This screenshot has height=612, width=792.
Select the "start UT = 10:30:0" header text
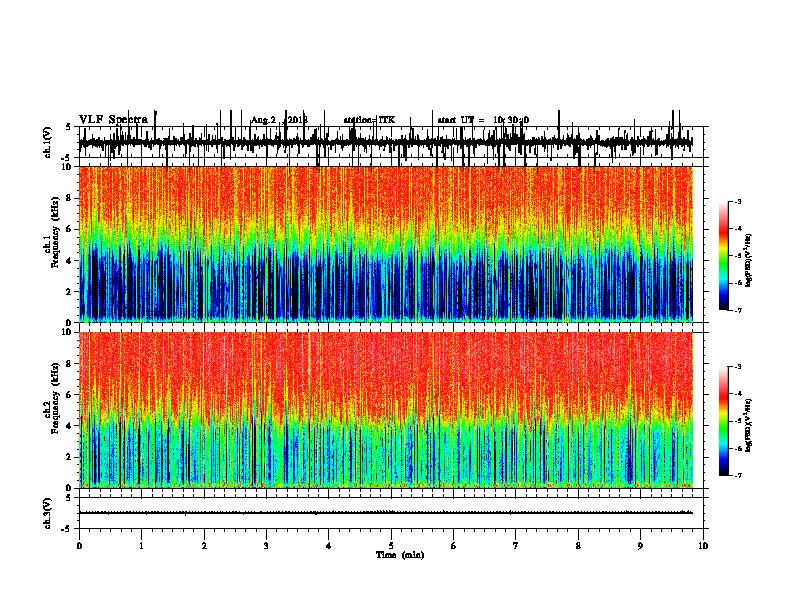[483, 120]
